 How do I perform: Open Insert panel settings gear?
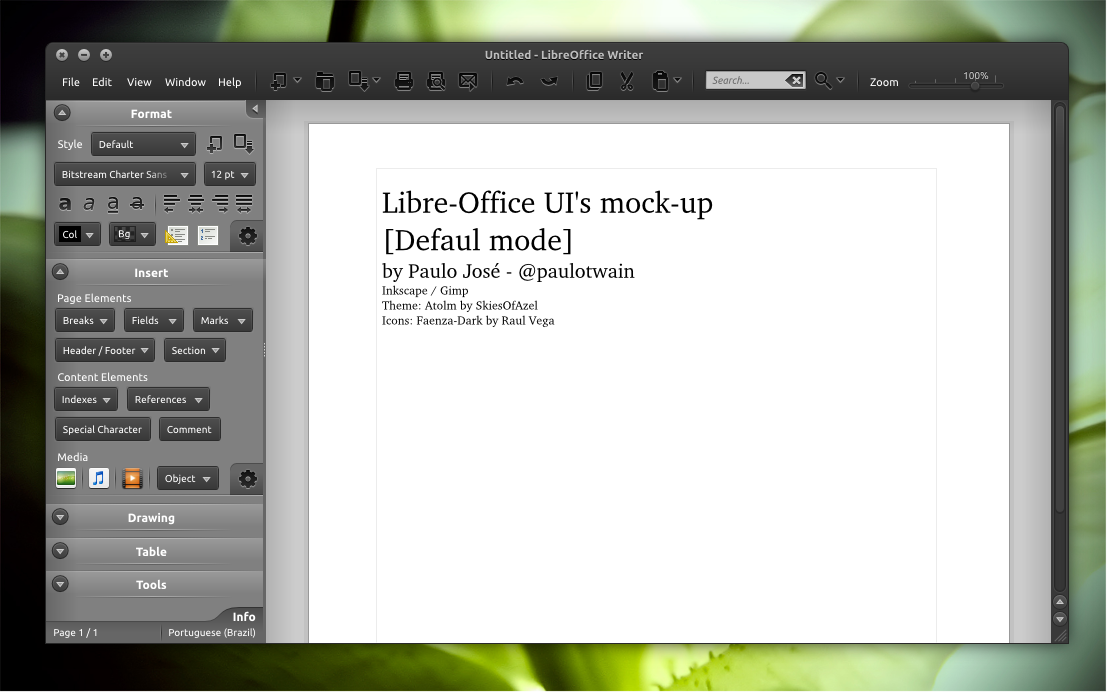[247, 479]
